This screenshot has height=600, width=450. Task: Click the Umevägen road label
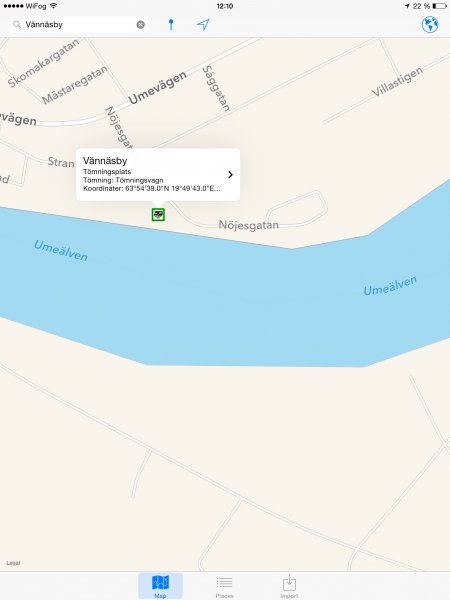[x=157, y=88]
